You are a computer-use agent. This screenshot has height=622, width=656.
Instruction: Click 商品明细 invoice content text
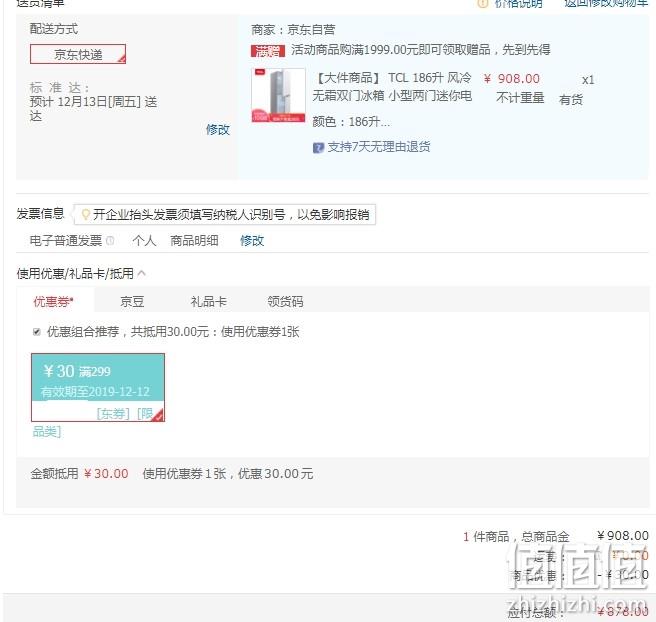tap(194, 241)
